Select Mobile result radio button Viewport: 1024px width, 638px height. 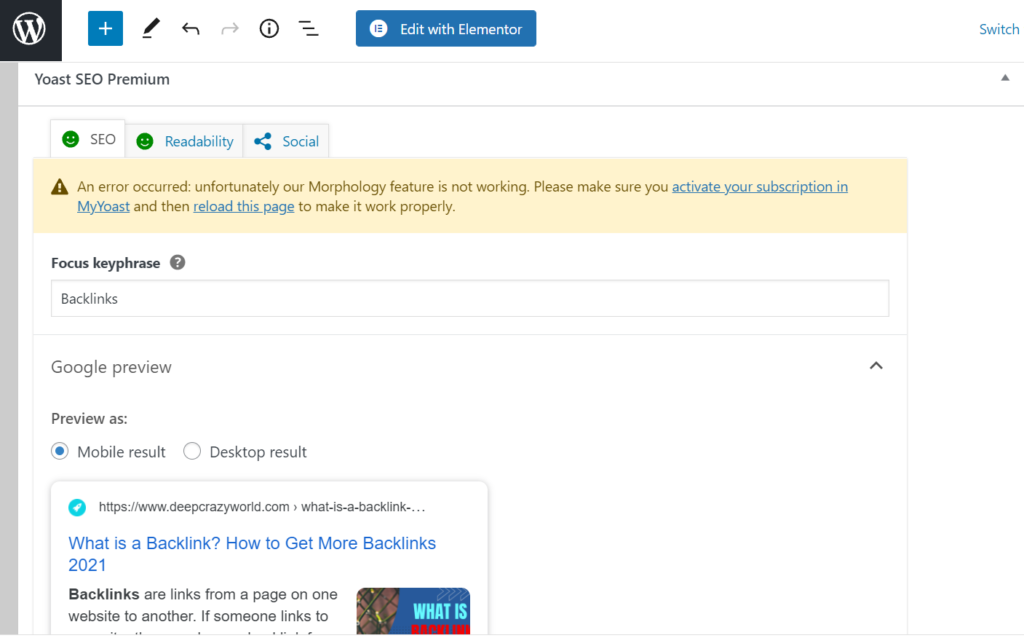click(60, 451)
